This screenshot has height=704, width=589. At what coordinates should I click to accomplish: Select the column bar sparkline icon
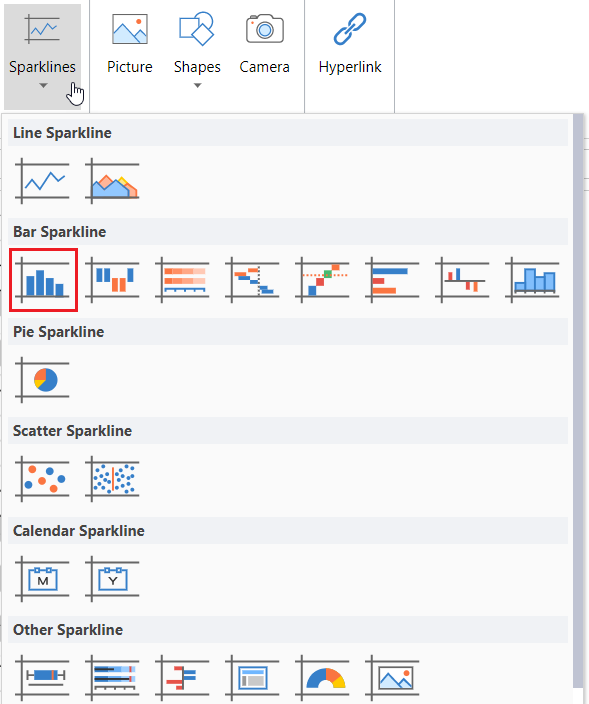43,280
